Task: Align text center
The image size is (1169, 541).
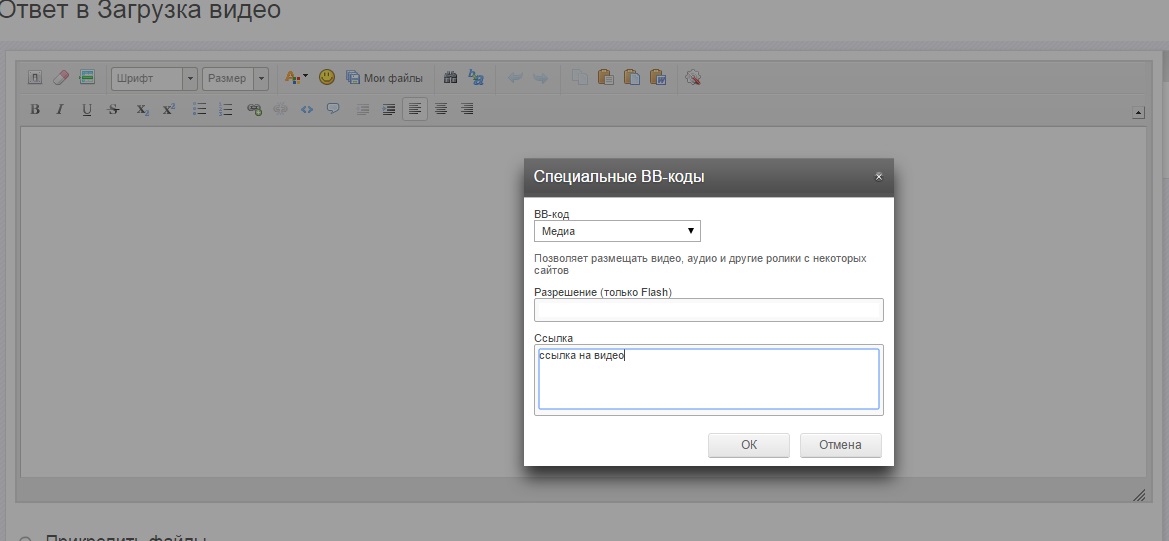Action: pyautogui.click(x=441, y=110)
